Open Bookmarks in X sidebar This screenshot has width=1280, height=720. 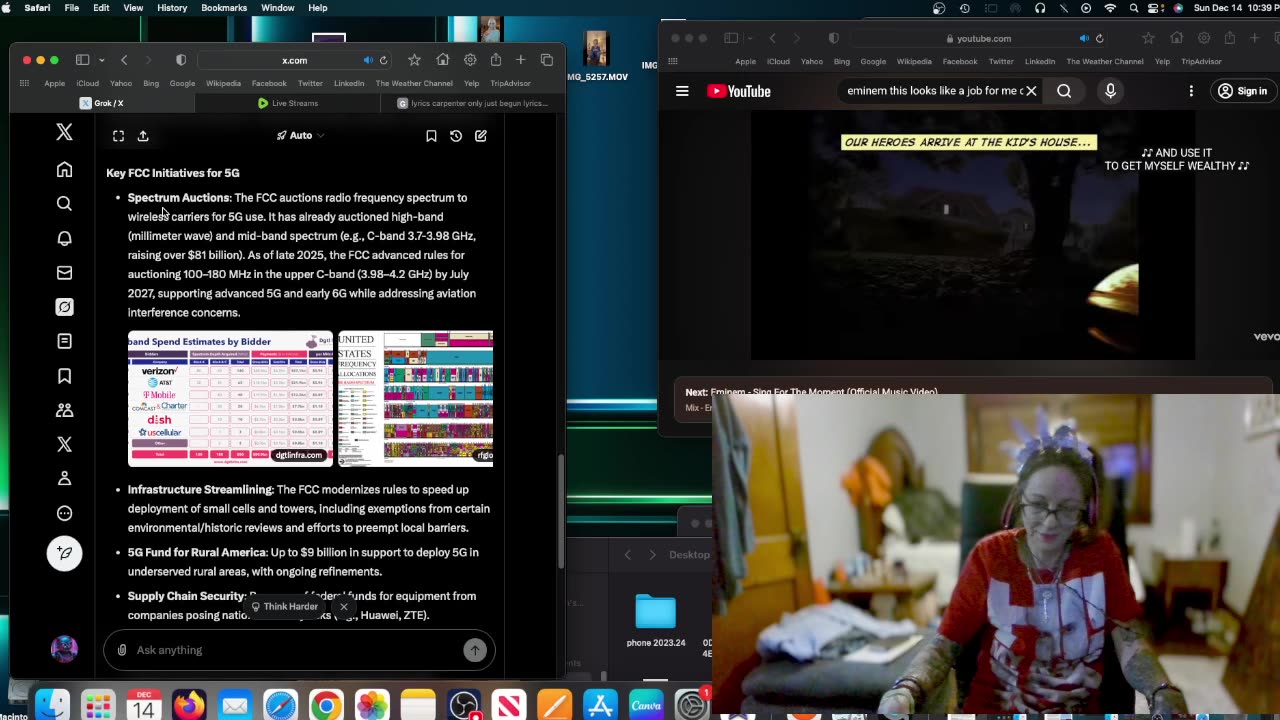click(64, 376)
